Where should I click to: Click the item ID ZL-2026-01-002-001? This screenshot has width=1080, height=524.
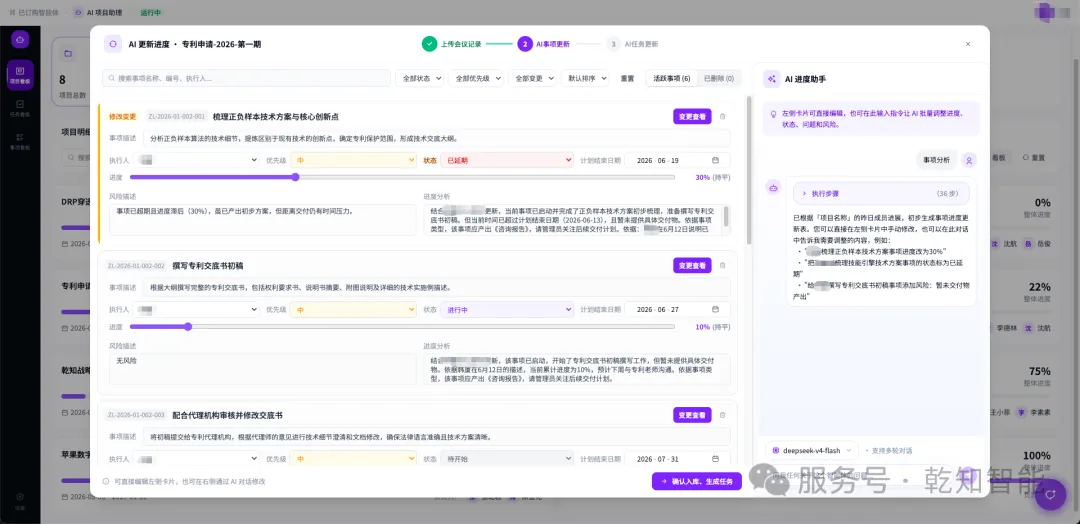click(176, 116)
